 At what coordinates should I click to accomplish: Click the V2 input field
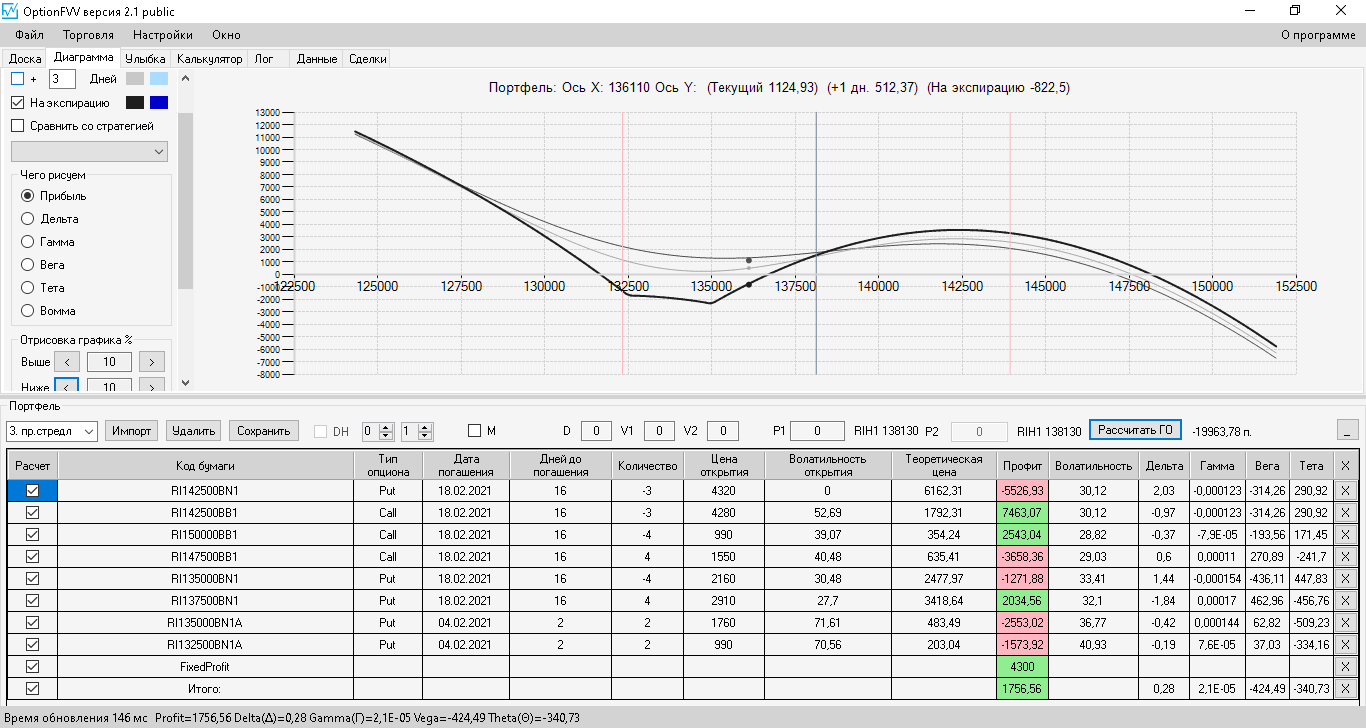723,431
